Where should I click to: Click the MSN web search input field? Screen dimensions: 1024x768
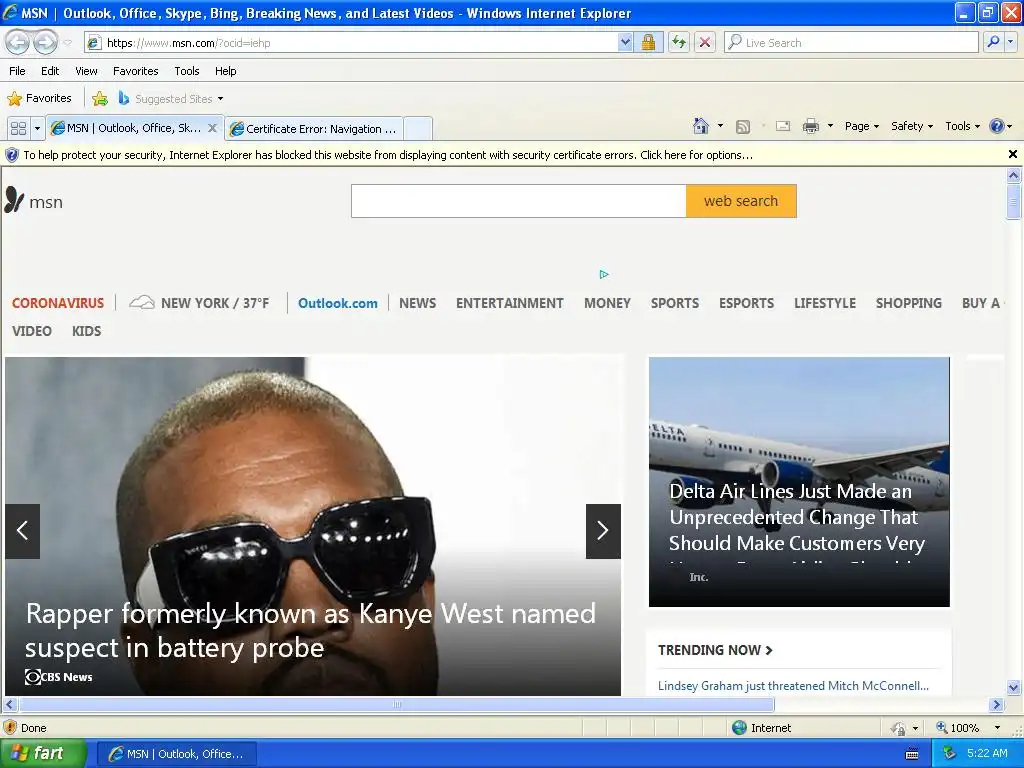[519, 201]
